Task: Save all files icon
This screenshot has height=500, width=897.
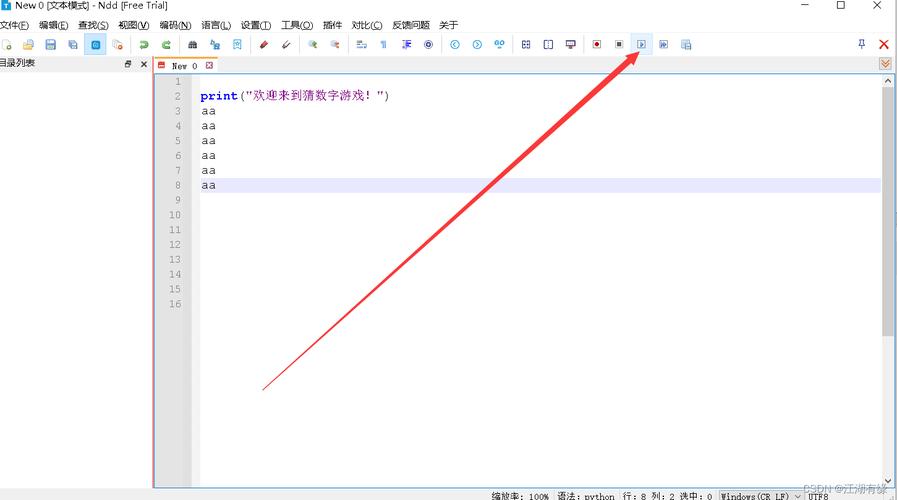Action: pyautogui.click(x=73, y=45)
